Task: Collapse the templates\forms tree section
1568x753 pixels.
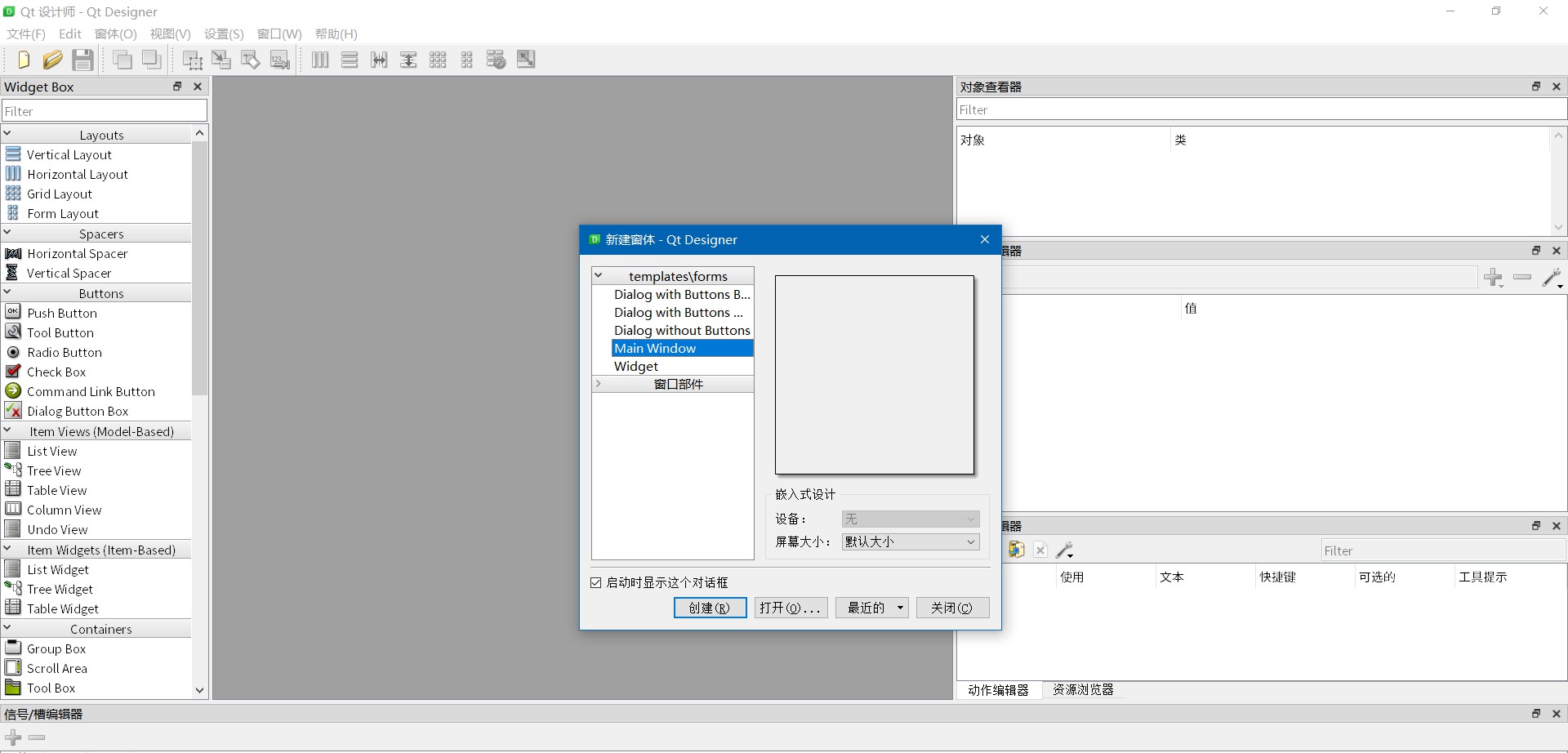Action: [x=599, y=276]
